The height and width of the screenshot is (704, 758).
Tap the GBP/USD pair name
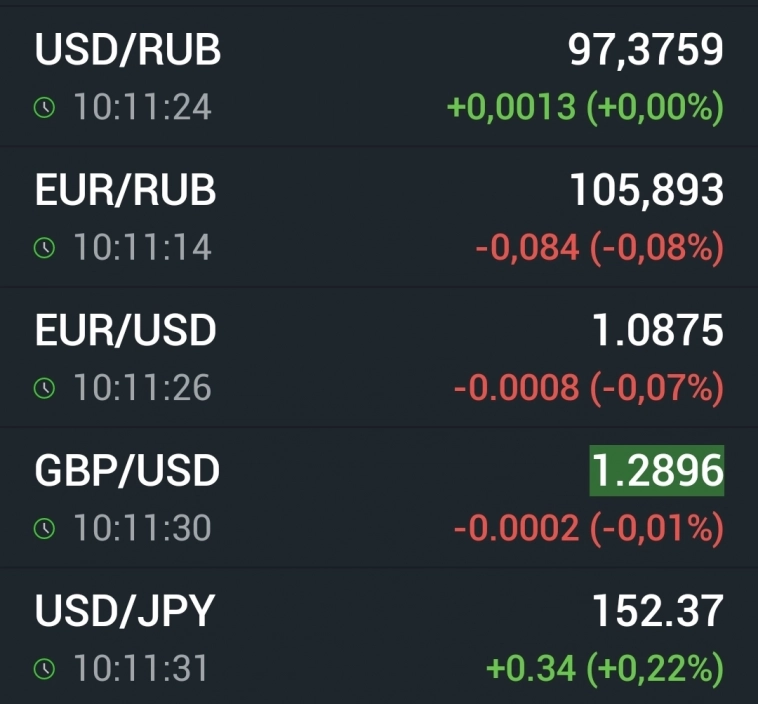[127, 470]
